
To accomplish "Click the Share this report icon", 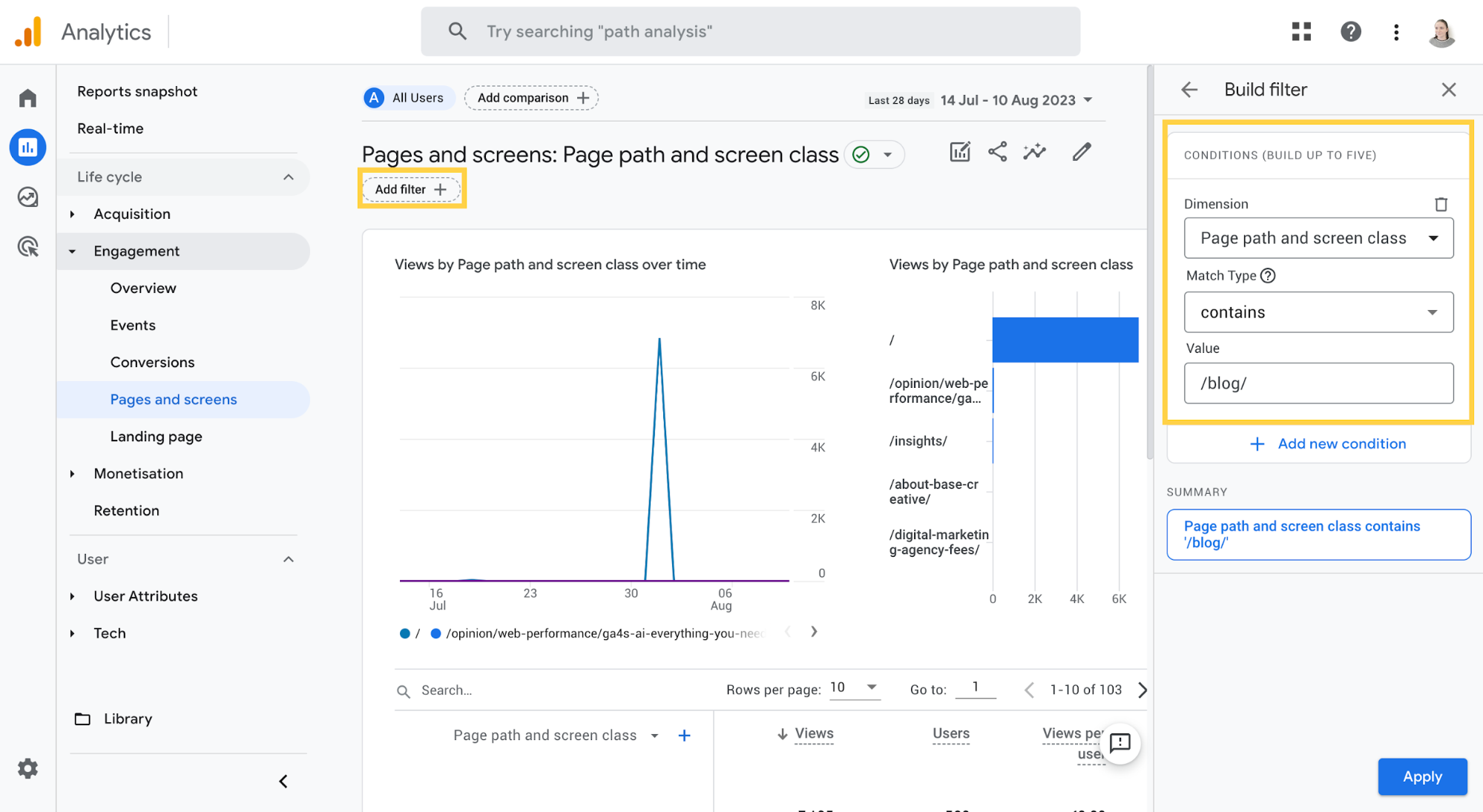I will click(x=997, y=152).
